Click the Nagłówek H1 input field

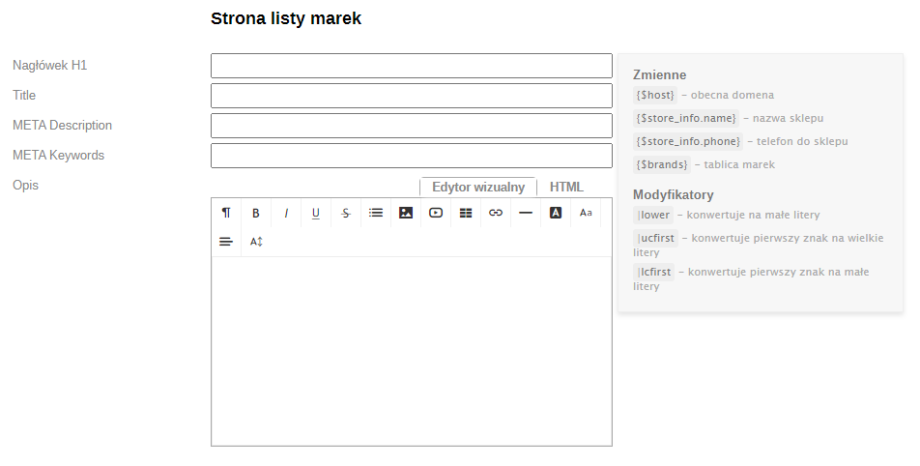click(411, 66)
